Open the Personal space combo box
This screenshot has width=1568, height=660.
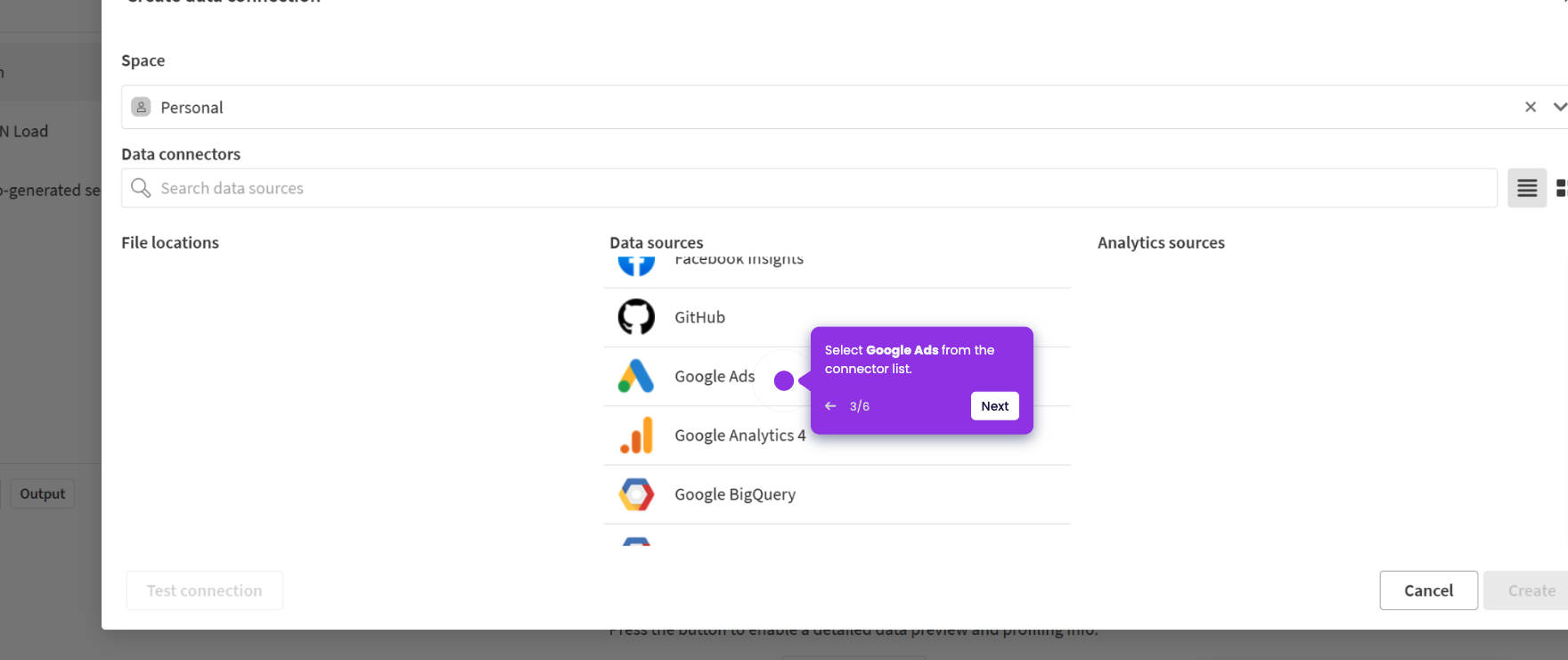[x=845, y=107]
